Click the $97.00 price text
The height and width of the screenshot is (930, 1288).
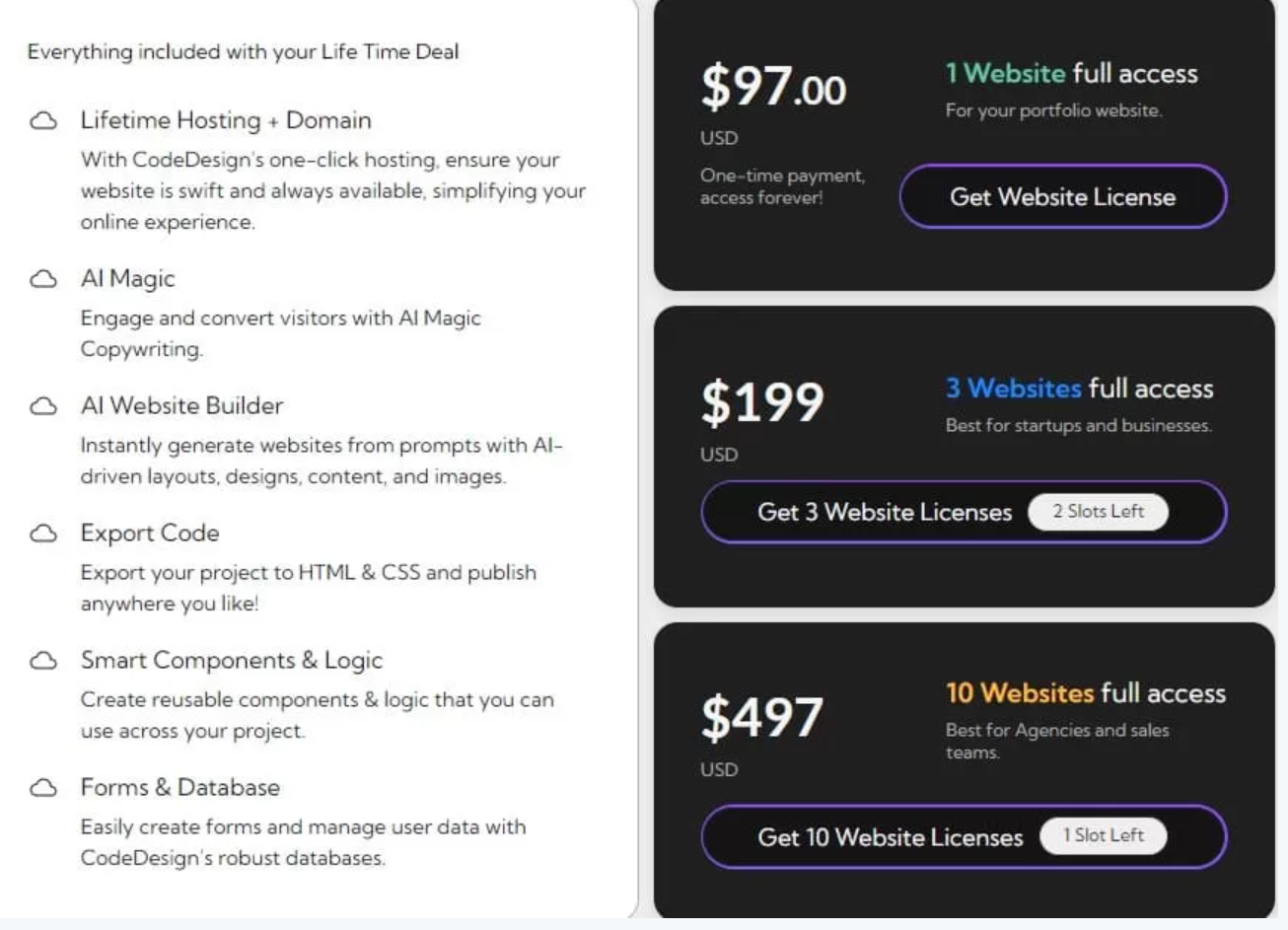pyautogui.click(x=773, y=86)
